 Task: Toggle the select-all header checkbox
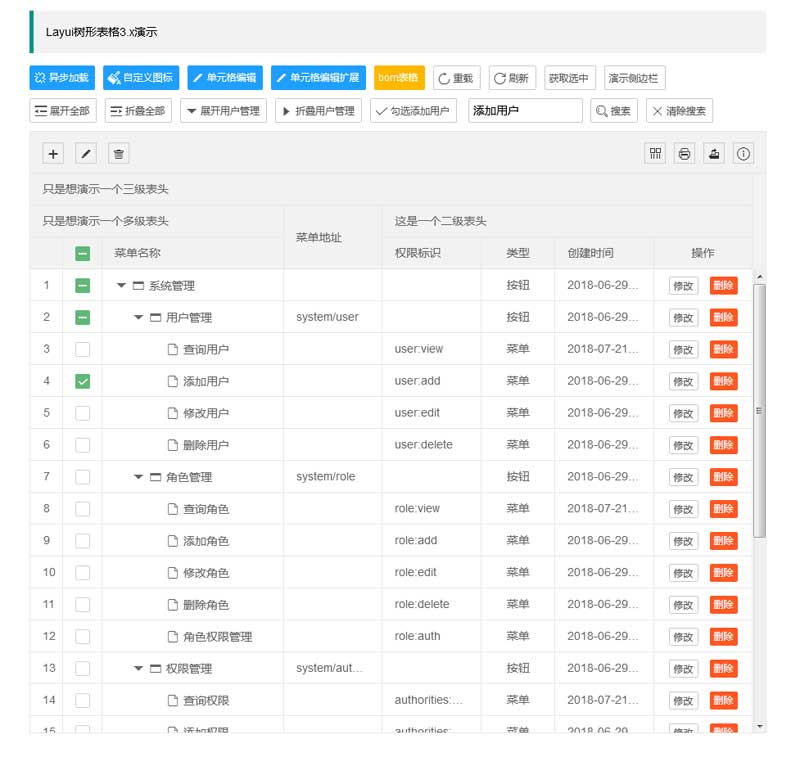(x=82, y=254)
